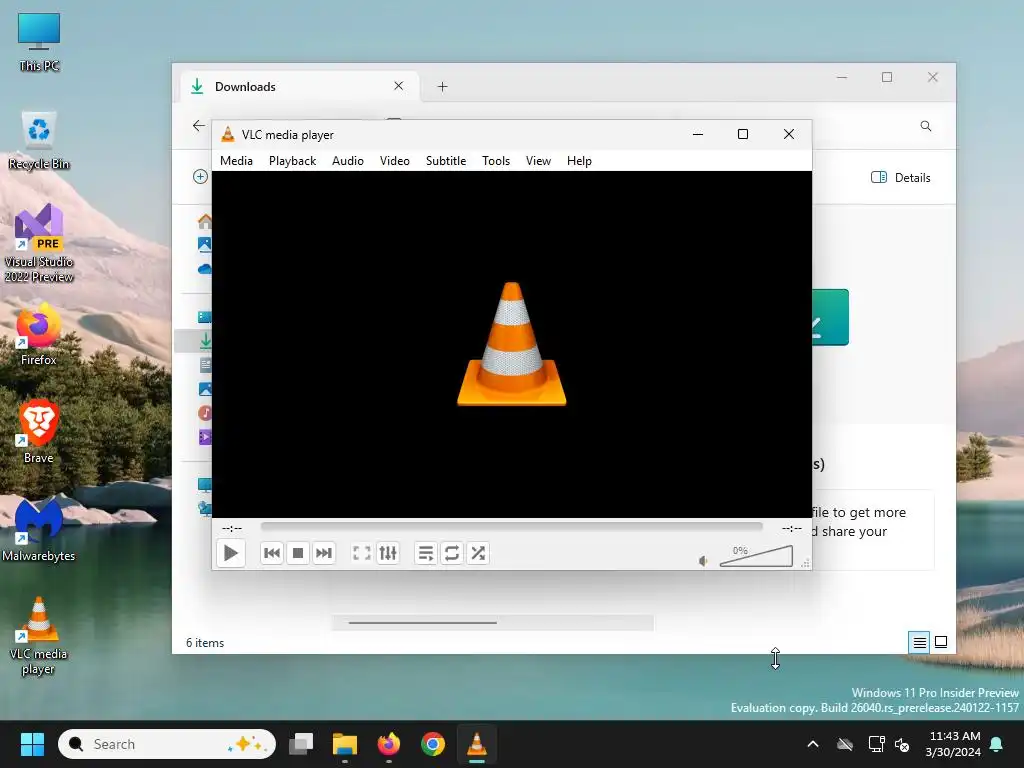The width and height of the screenshot is (1024, 768).
Task: Open the Audio menu in VLC
Action: click(347, 161)
